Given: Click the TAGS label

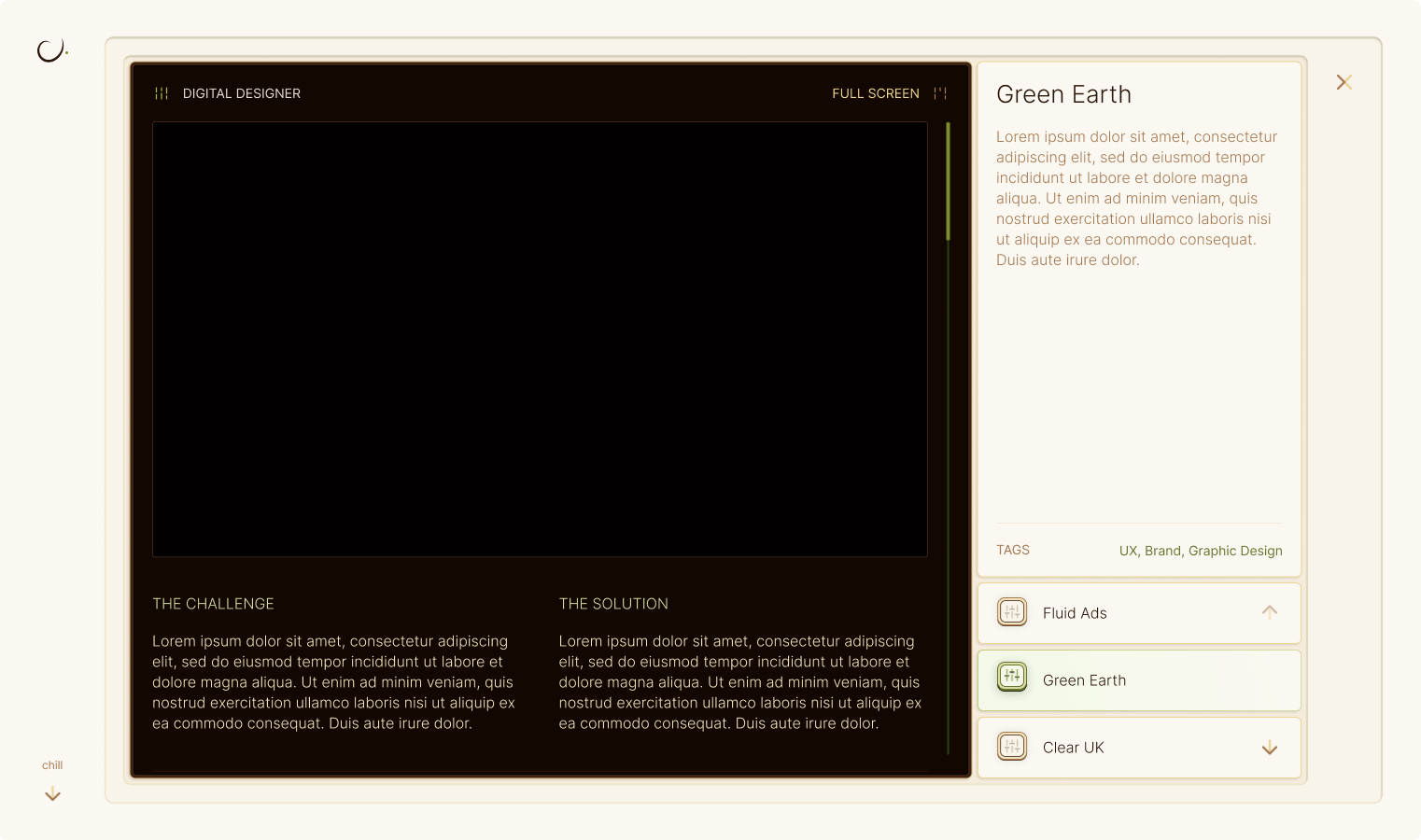Looking at the screenshot, I should pos(1013,550).
